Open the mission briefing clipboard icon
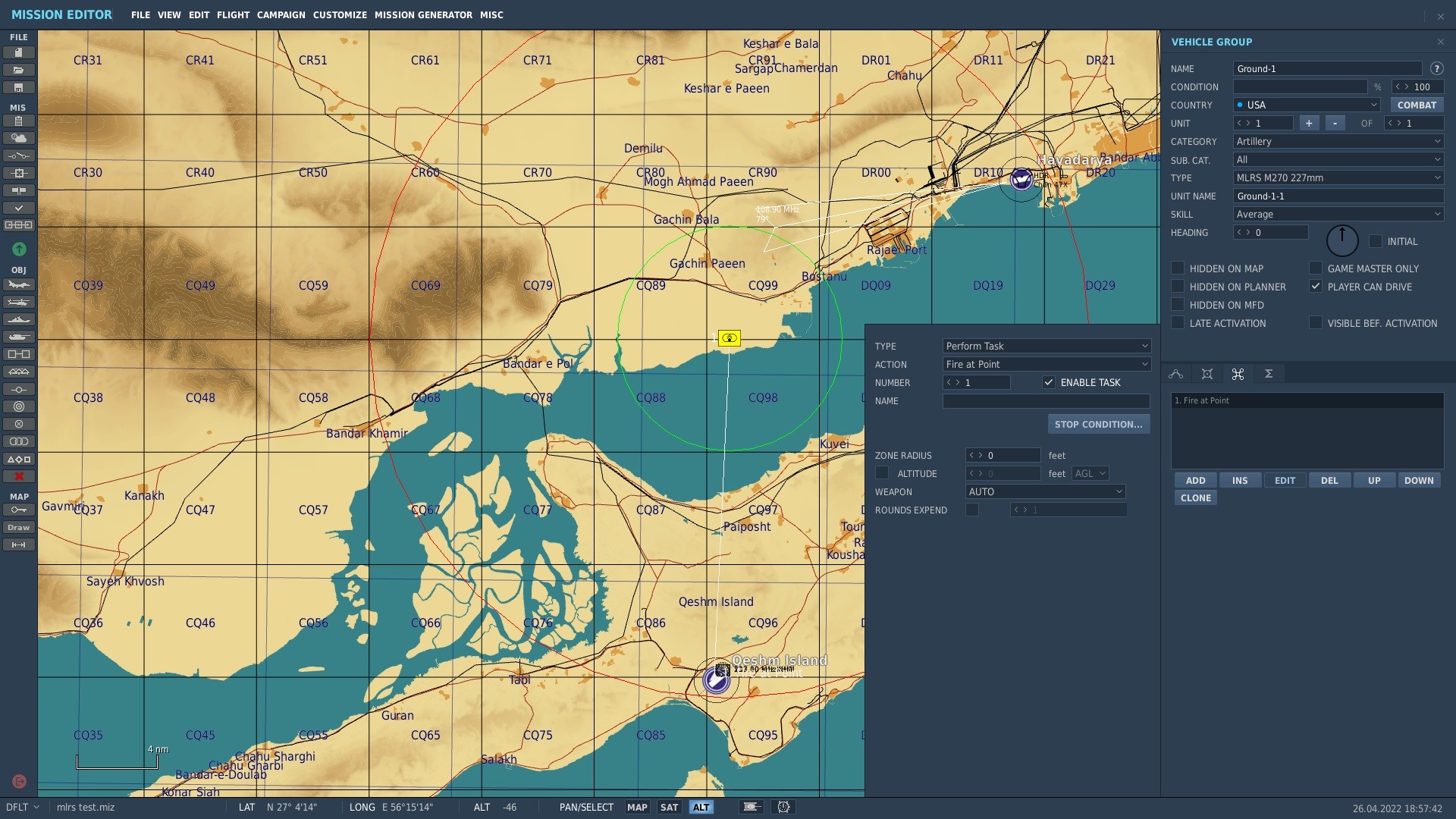1456x819 pixels. [x=19, y=121]
